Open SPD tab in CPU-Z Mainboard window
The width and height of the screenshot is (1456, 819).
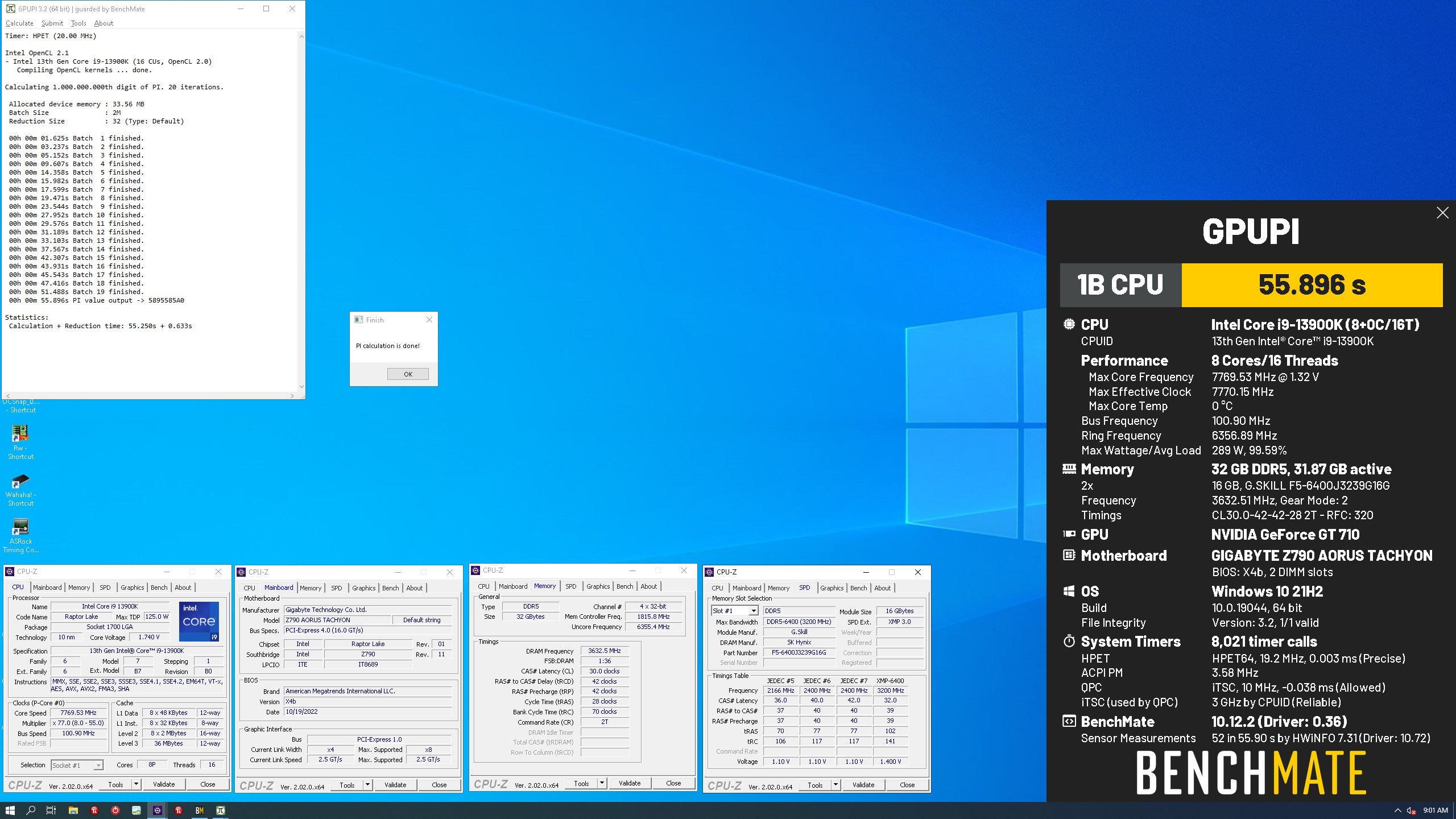pyautogui.click(x=337, y=588)
